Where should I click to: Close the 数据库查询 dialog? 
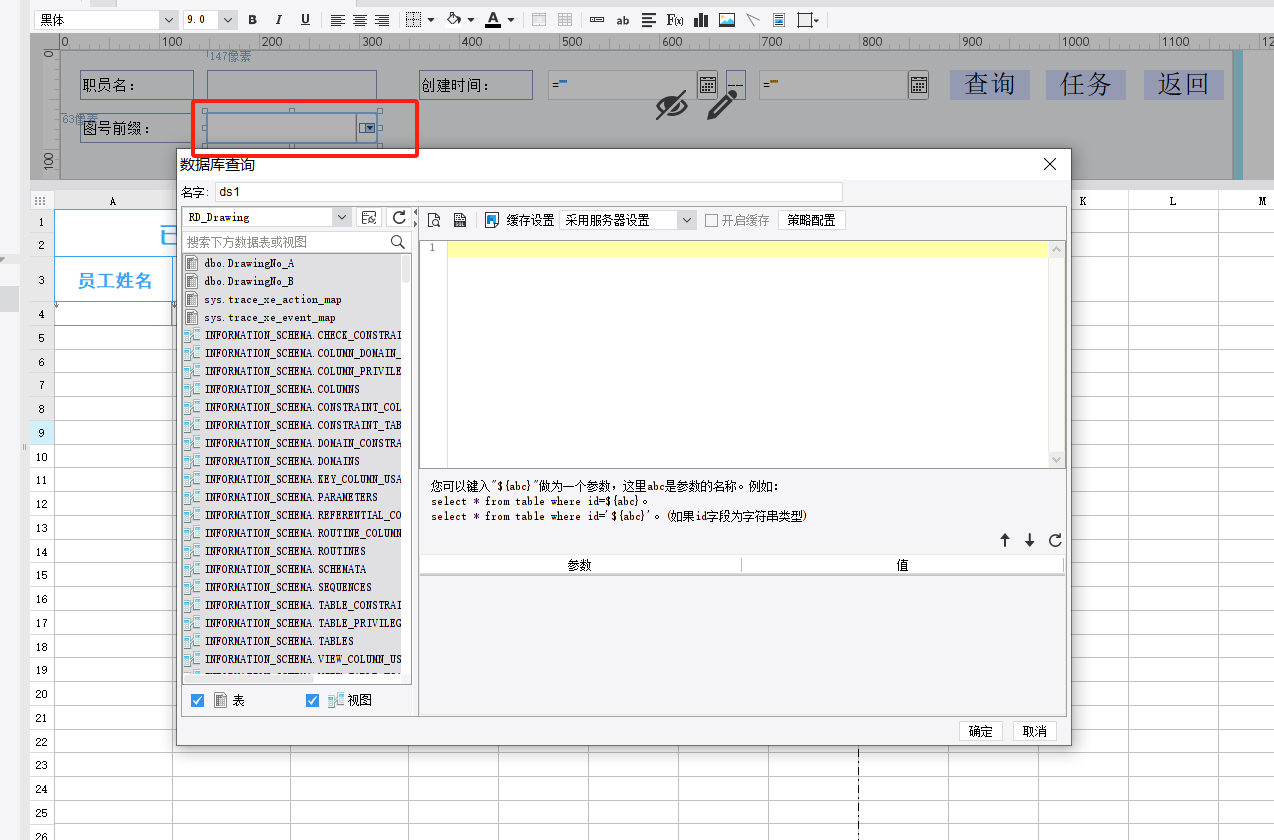pos(1050,164)
